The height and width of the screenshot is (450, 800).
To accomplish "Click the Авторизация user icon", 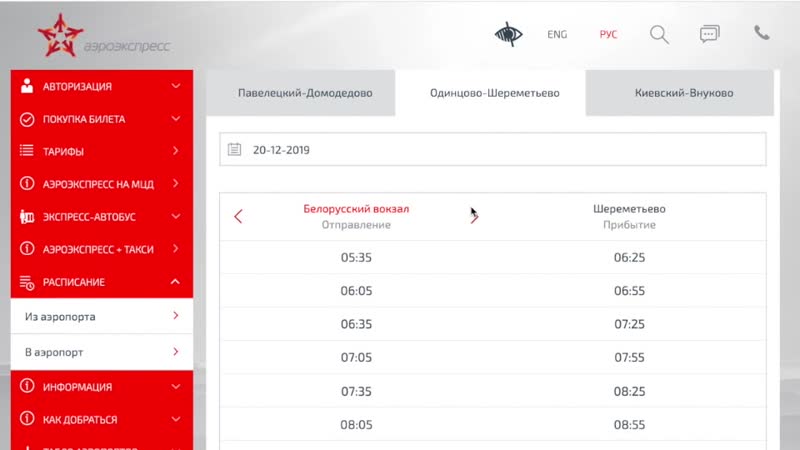I will click(x=27, y=86).
